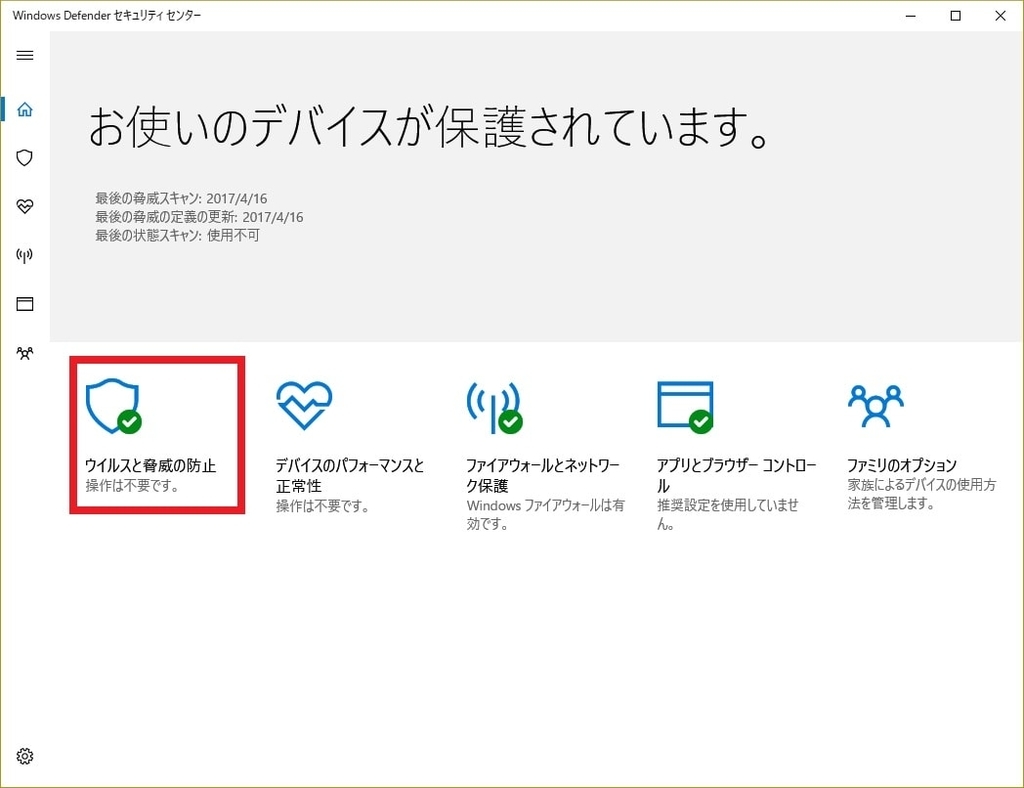
Task: Click 操作は不要です under デバイスのパフォーマンス
Action: (x=323, y=506)
